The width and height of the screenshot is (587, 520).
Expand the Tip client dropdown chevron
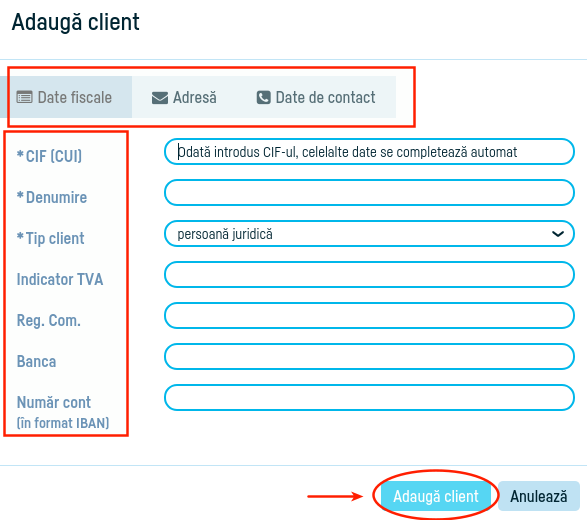pos(558,234)
